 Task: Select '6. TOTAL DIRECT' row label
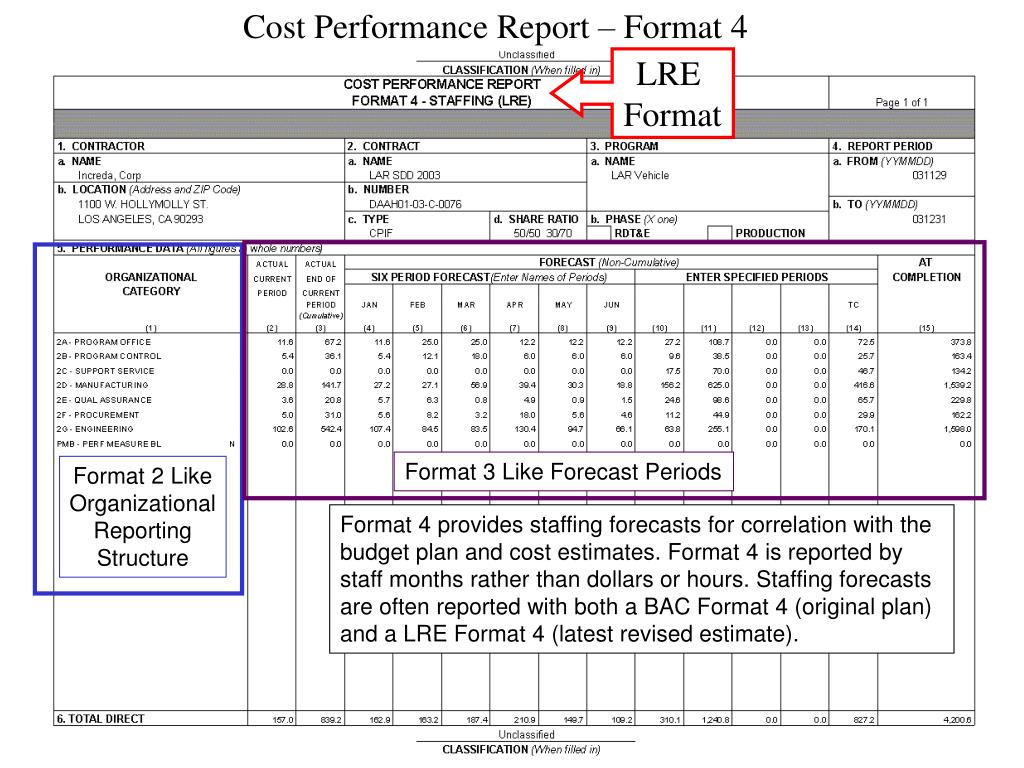point(100,719)
